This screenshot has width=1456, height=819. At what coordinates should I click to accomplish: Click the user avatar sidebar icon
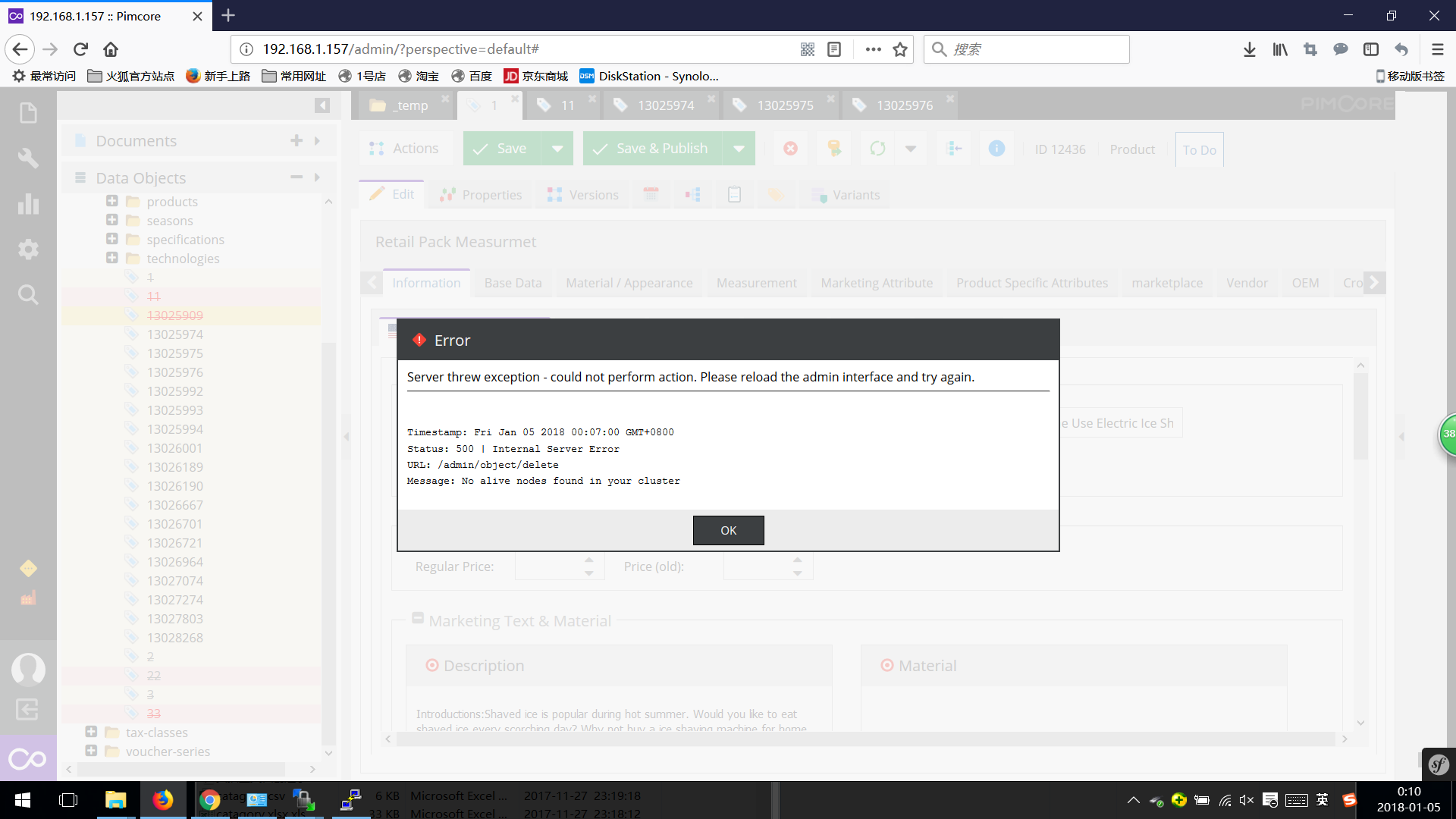point(28,669)
